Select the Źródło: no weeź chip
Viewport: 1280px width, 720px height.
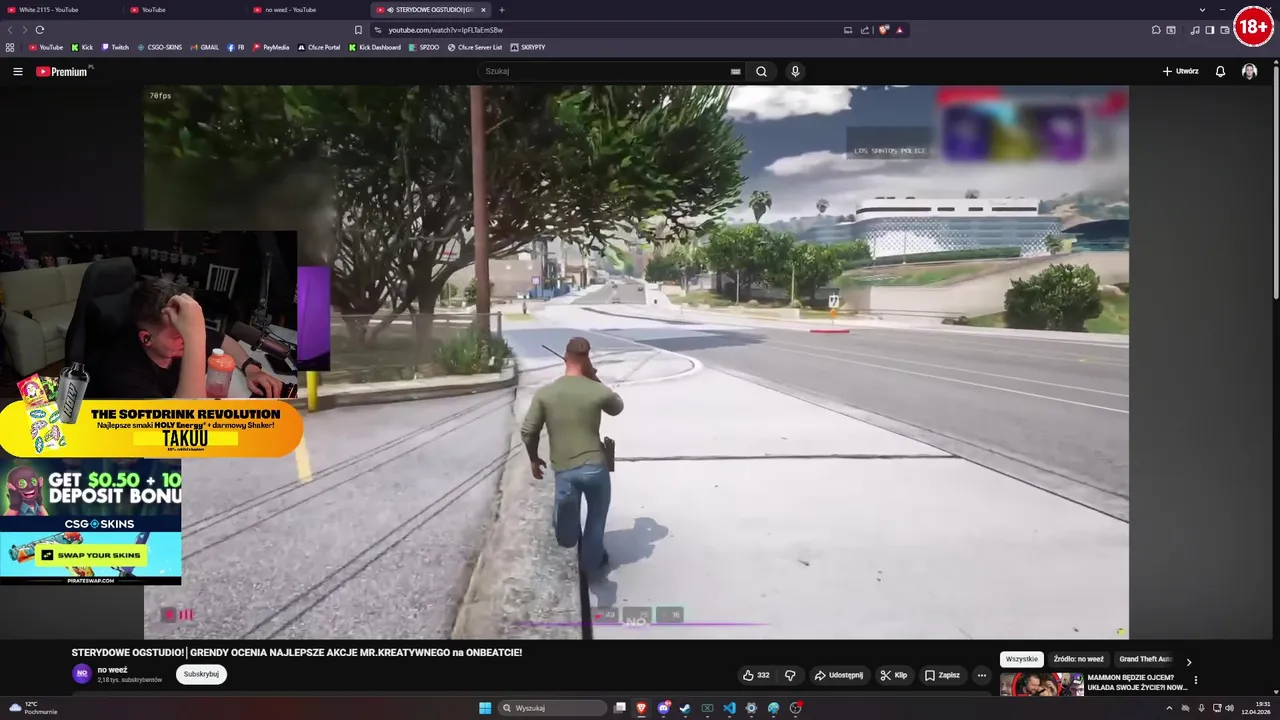tap(1078, 659)
